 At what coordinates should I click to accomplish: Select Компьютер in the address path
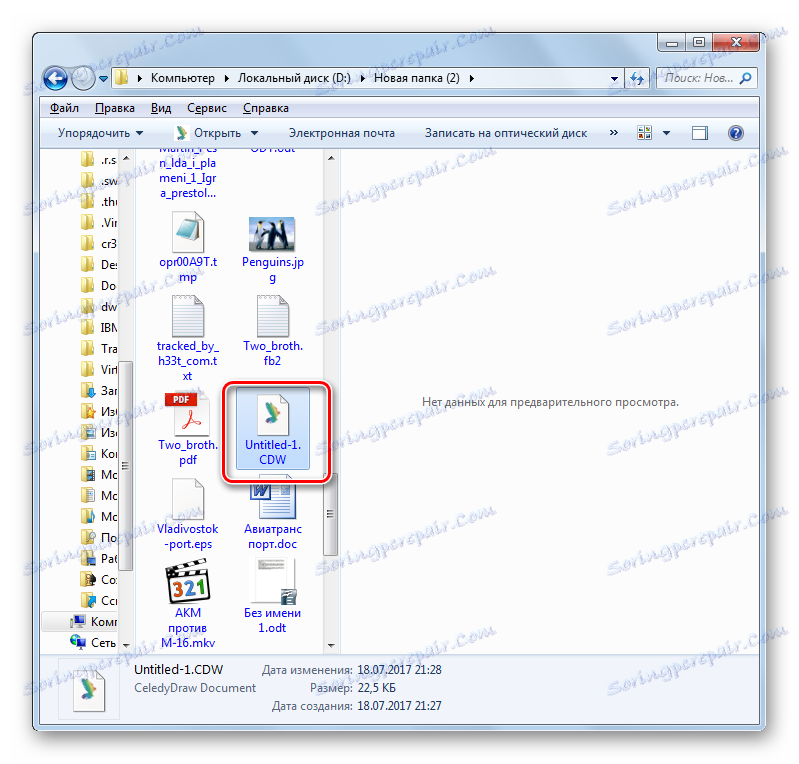click(182, 78)
